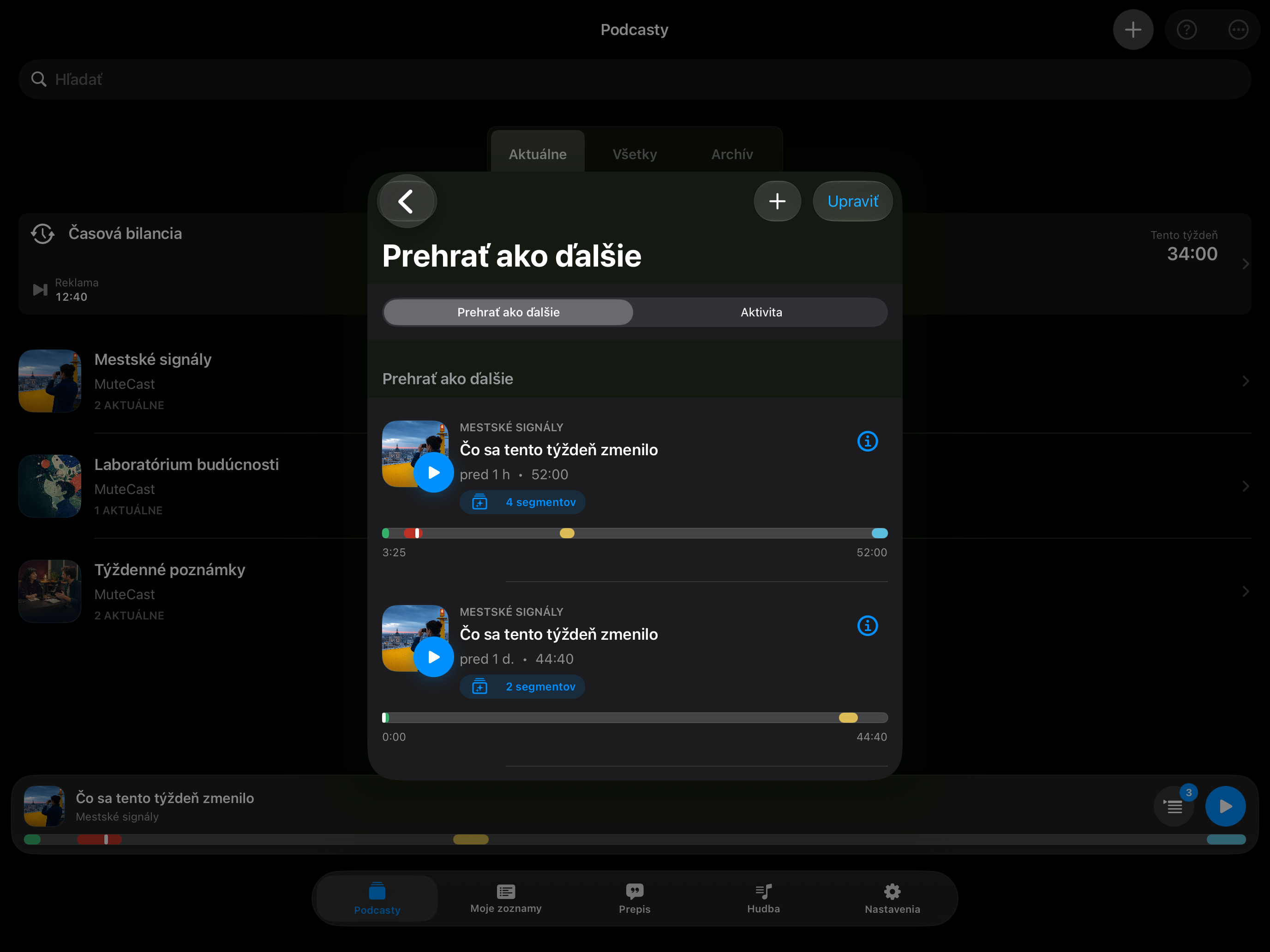
Task: Focus the Hľadať search field
Action: coord(635,79)
